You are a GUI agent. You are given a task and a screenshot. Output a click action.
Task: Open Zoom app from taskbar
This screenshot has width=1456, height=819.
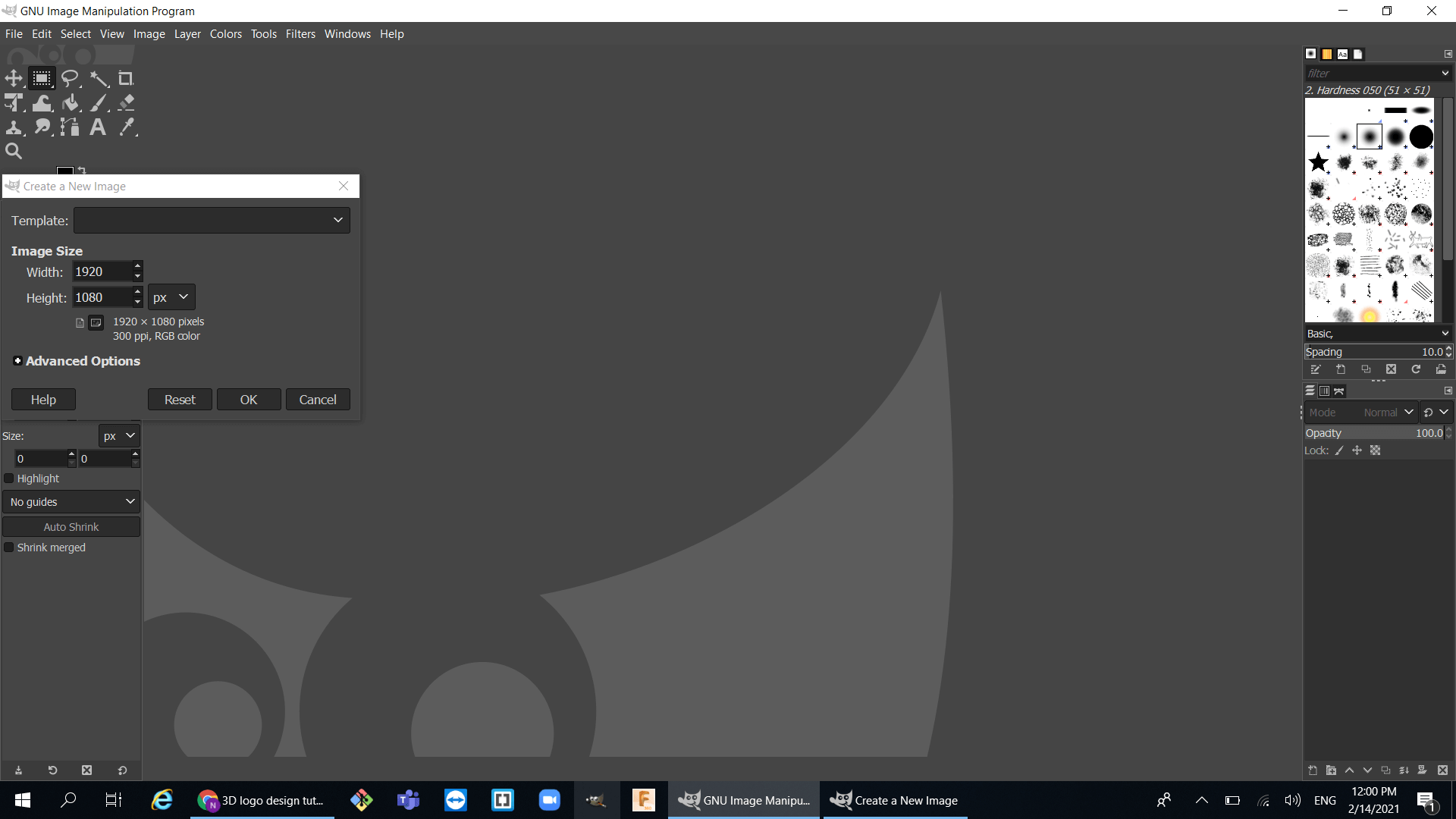[549, 800]
